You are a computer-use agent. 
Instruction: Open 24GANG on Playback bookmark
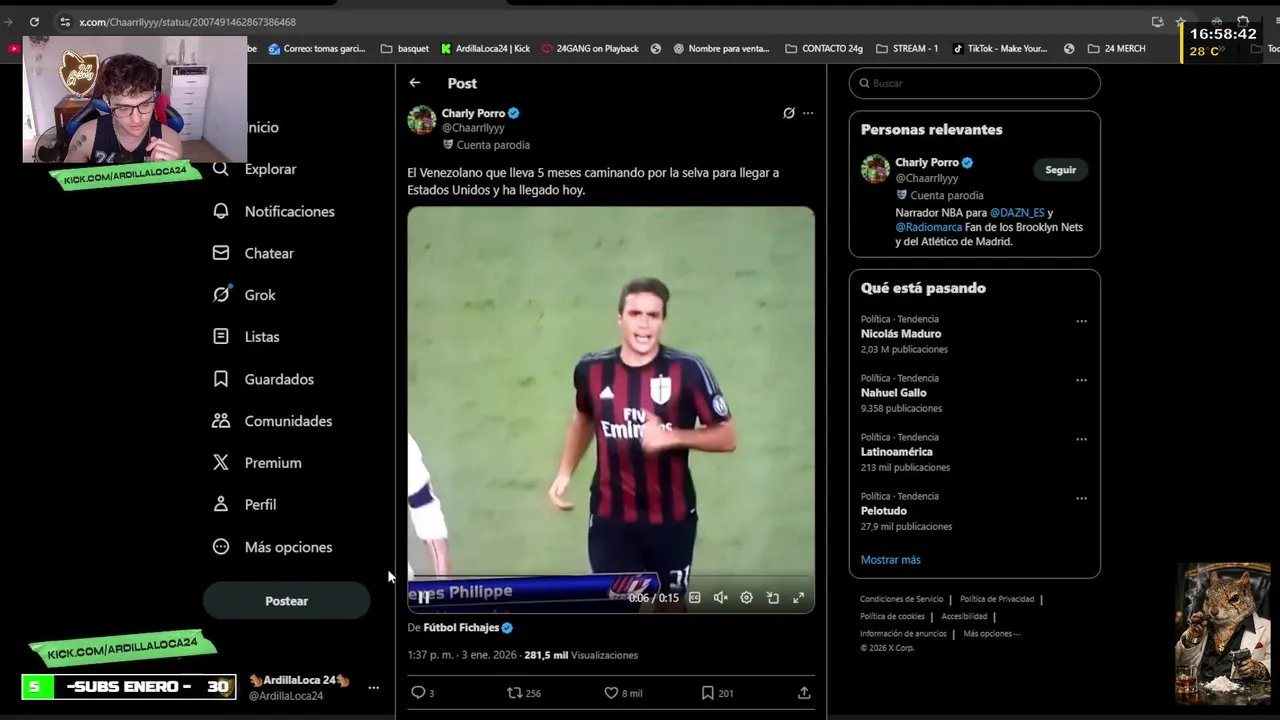coord(590,48)
